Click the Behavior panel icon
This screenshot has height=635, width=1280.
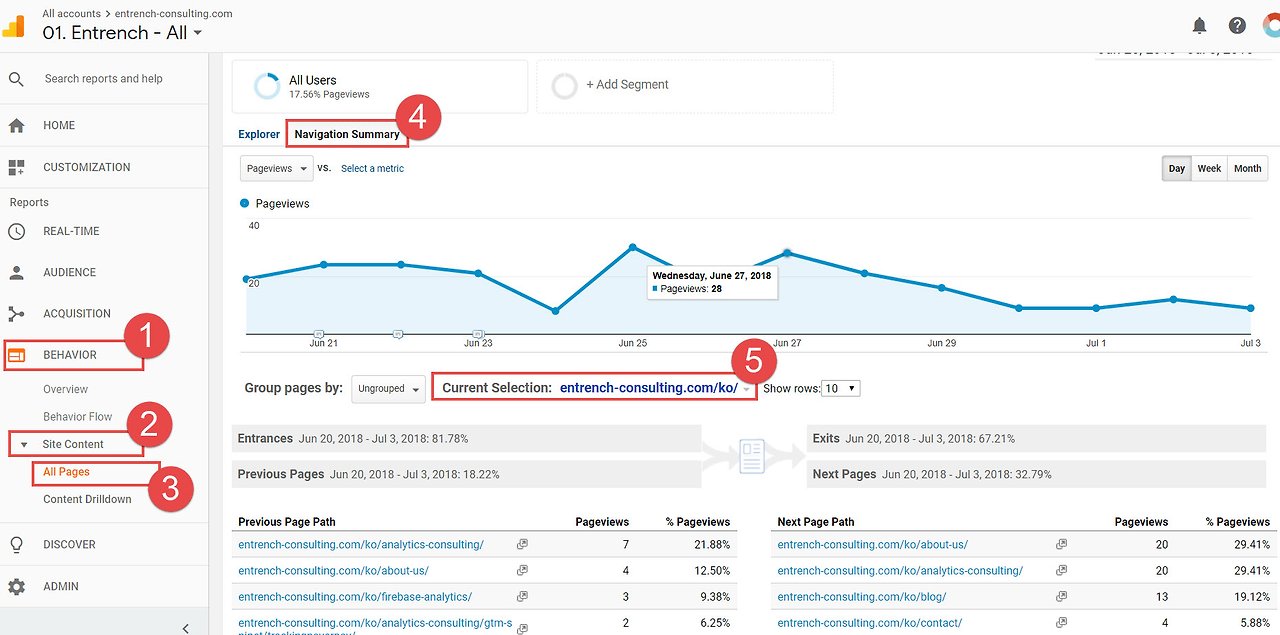pos(16,355)
